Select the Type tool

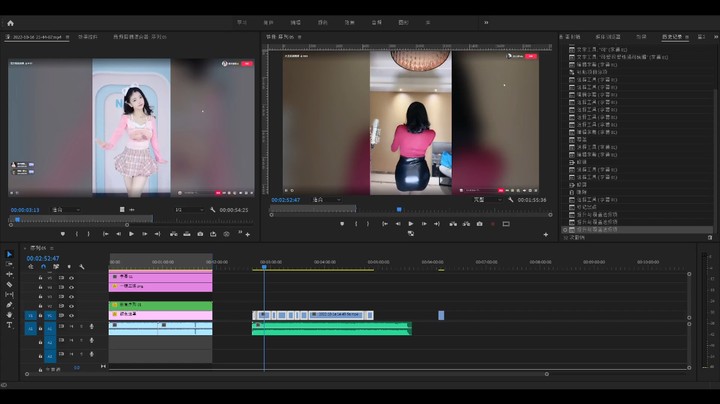(9, 325)
